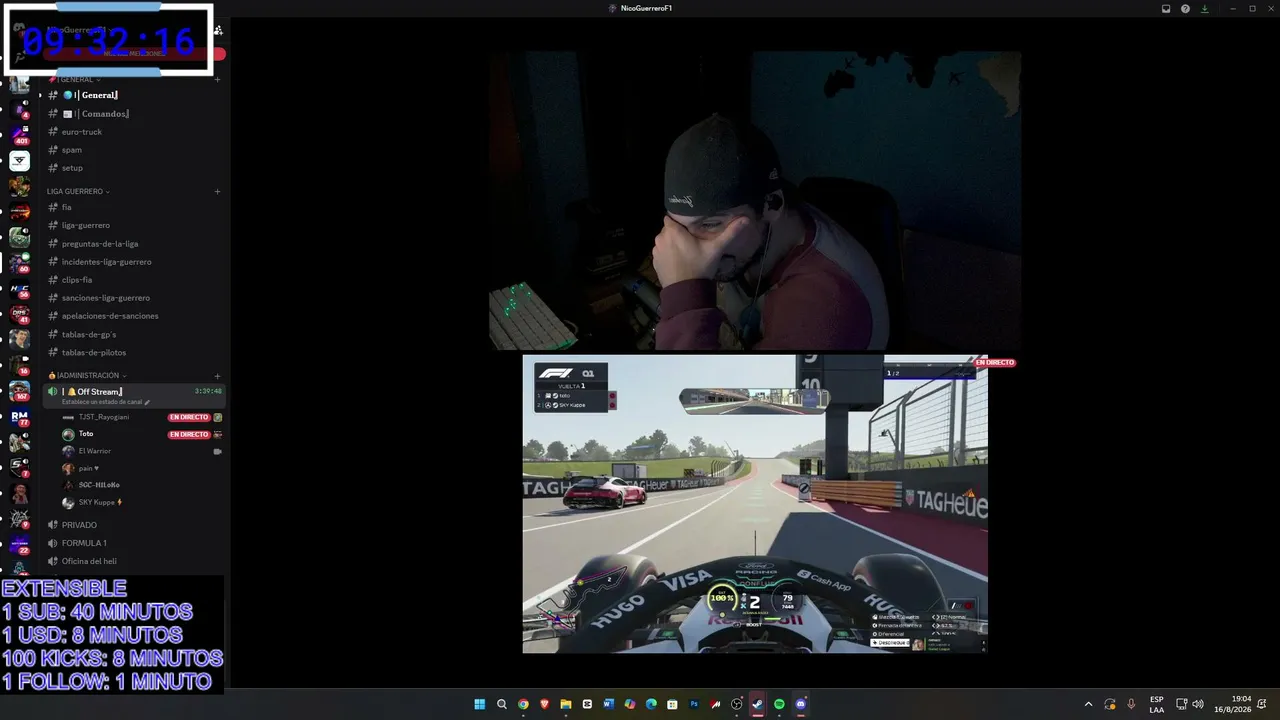Screen dimensions: 1280x720
Task: Show hidden system tray icons
Action: pos(1088,704)
